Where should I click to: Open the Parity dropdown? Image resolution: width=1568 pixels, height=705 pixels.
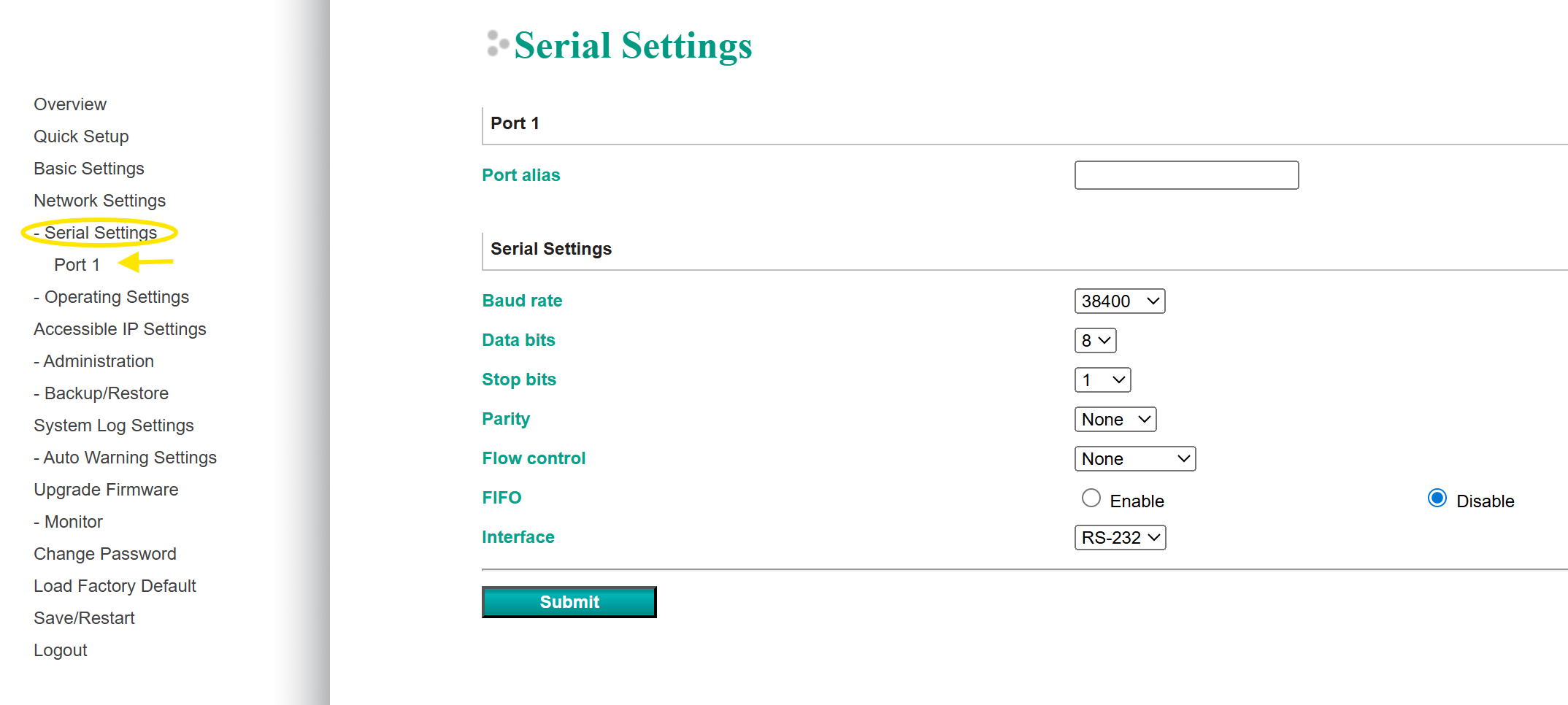[1115, 420]
